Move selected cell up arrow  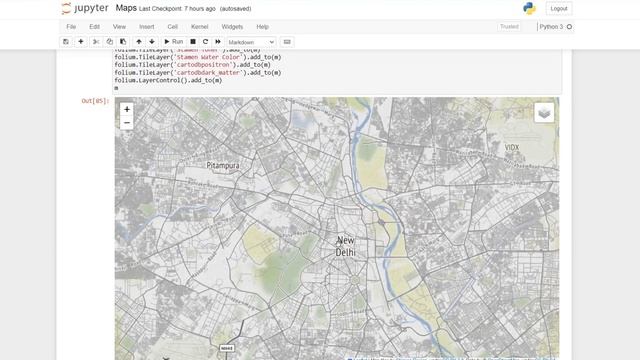(x=139, y=42)
